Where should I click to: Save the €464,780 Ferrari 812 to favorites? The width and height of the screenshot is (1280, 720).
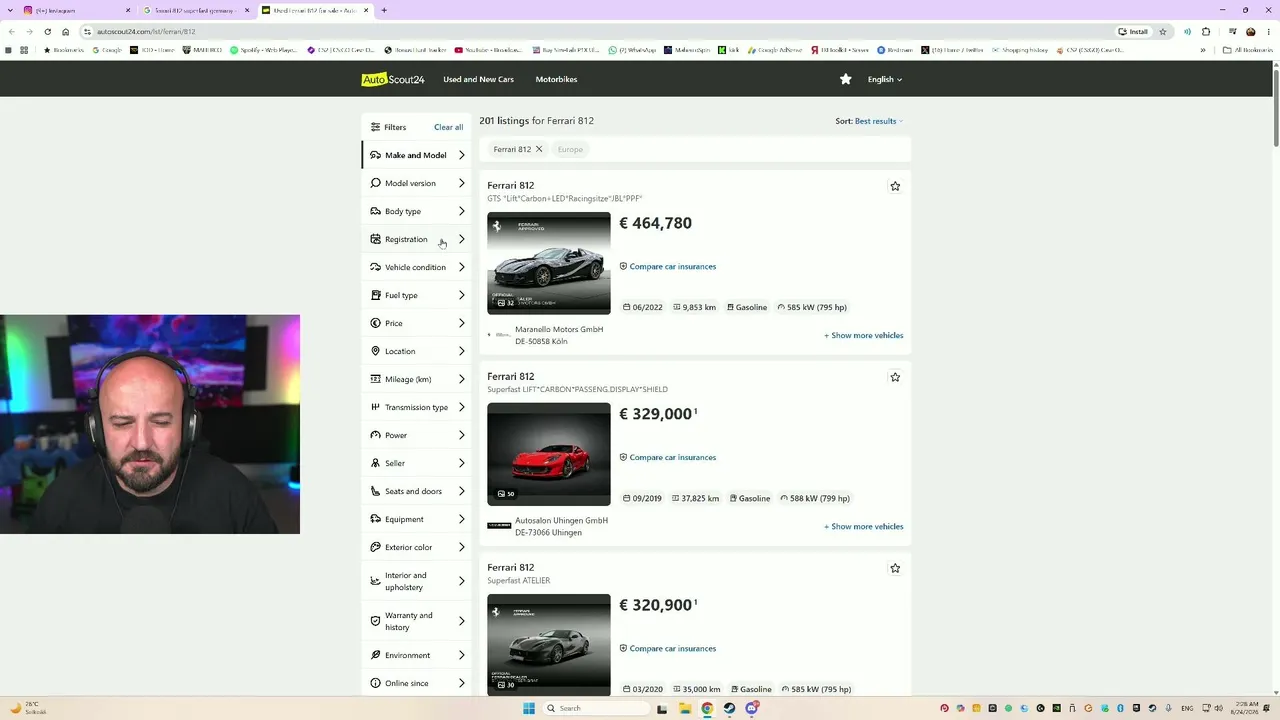(895, 186)
